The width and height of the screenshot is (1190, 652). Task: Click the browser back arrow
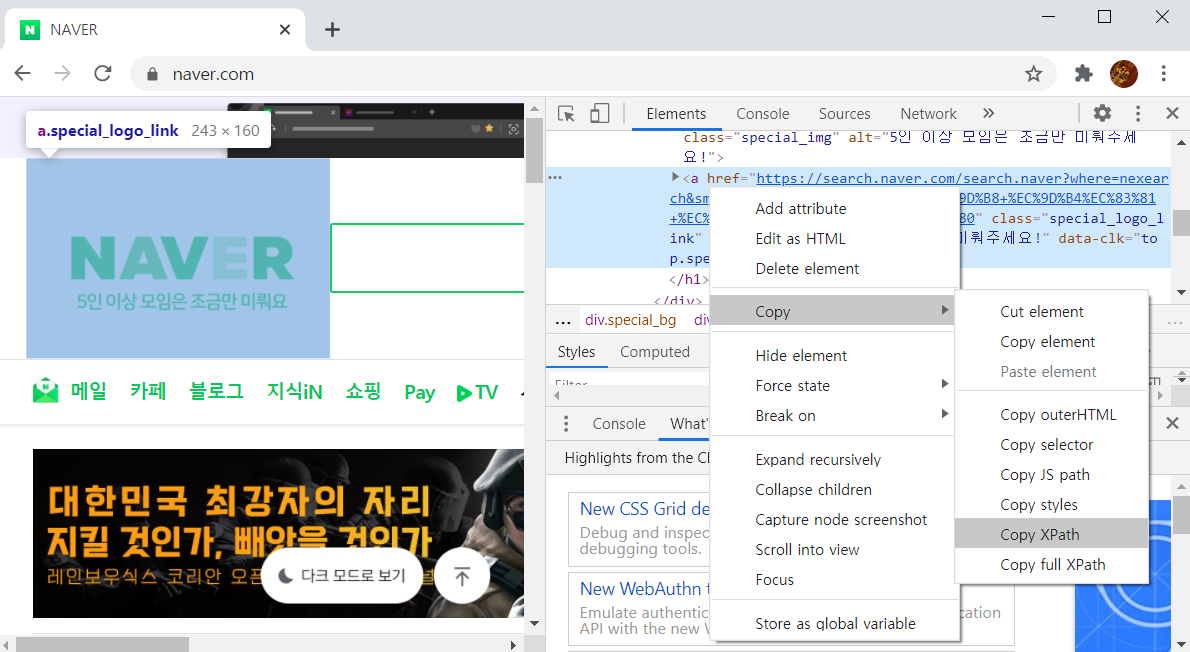coord(23,74)
